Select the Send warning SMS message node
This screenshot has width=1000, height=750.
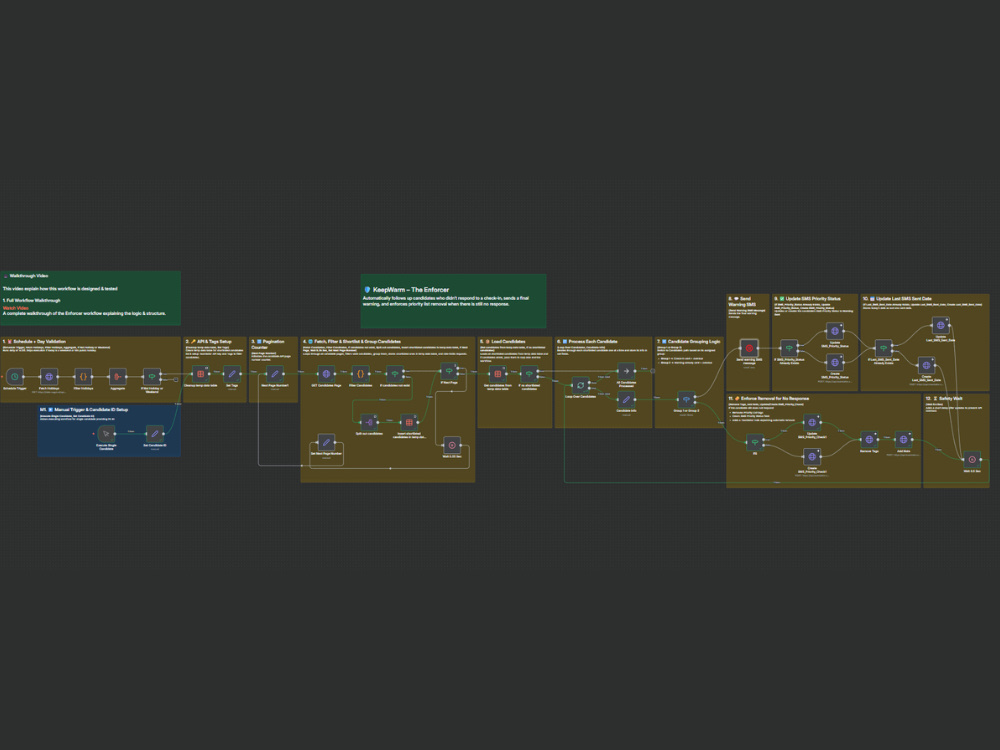[x=749, y=348]
